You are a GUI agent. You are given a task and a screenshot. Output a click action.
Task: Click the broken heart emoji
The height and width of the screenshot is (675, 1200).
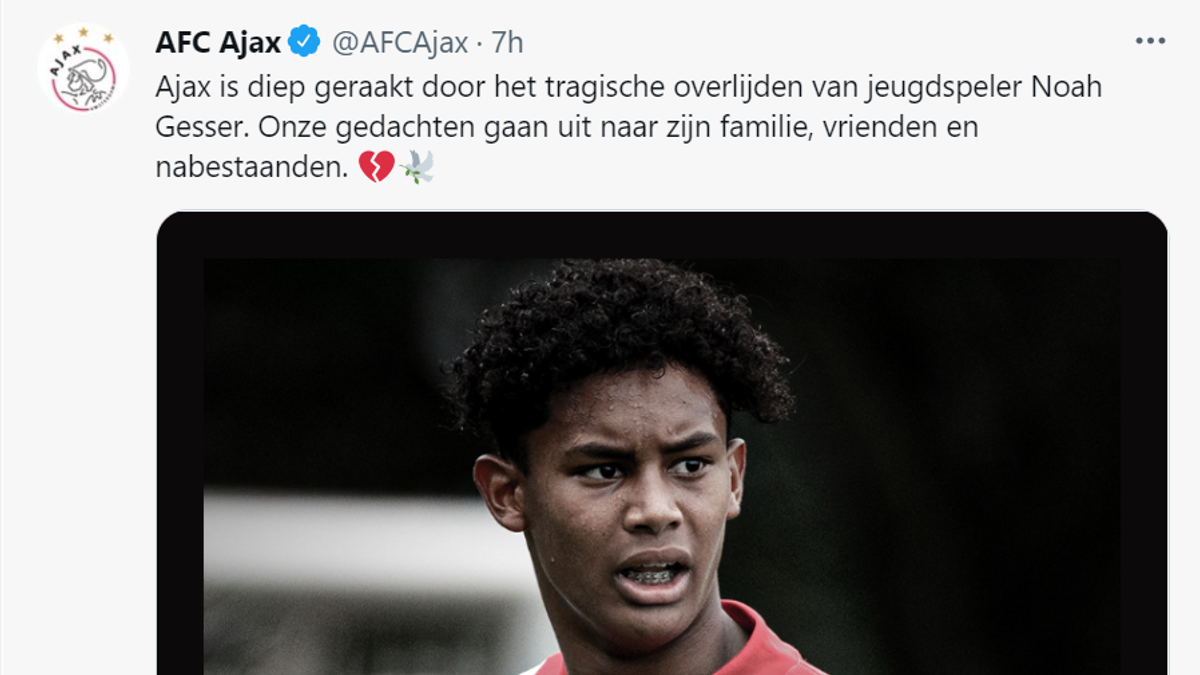pyautogui.click(x=376, y=169)
